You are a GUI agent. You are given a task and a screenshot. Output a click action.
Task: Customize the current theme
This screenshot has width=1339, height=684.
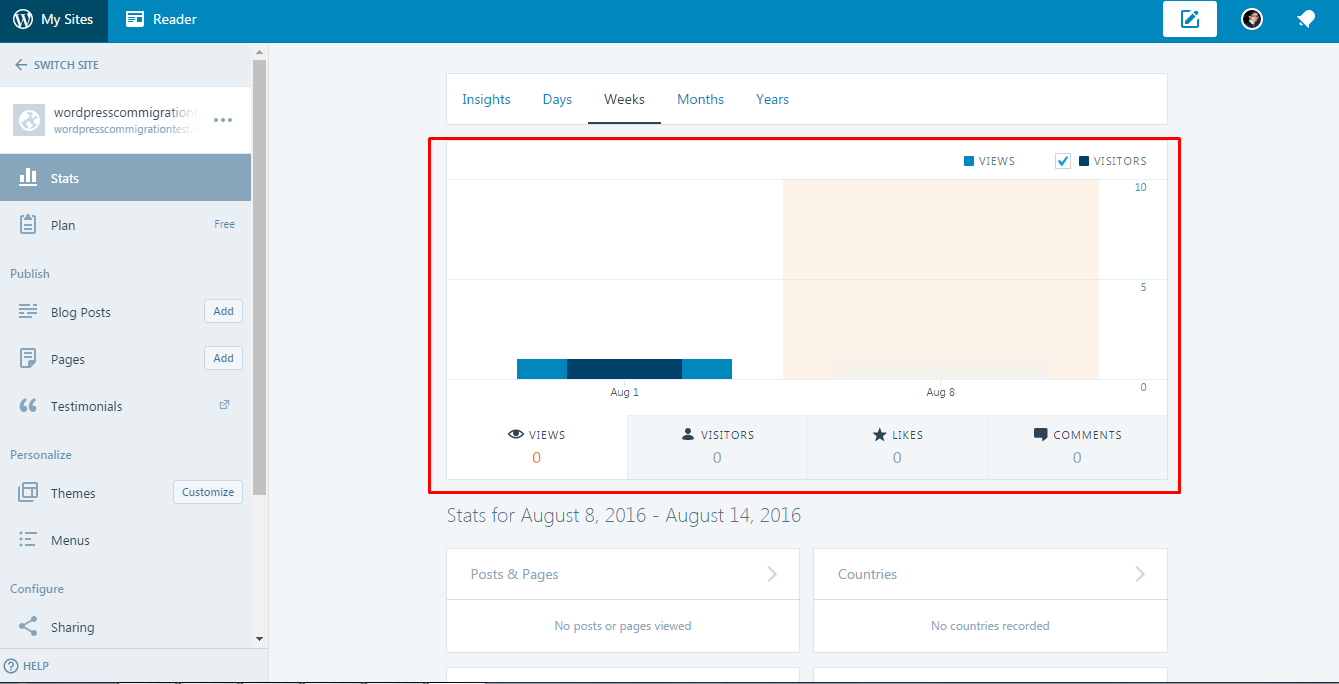pyautogui.click(x=207, y=492)
